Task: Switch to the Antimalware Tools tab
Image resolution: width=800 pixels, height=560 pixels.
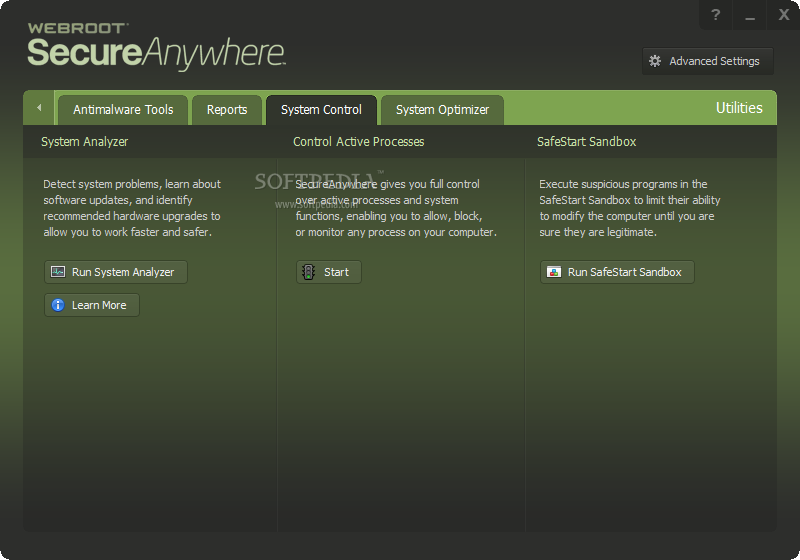Action: pos(123,110)
